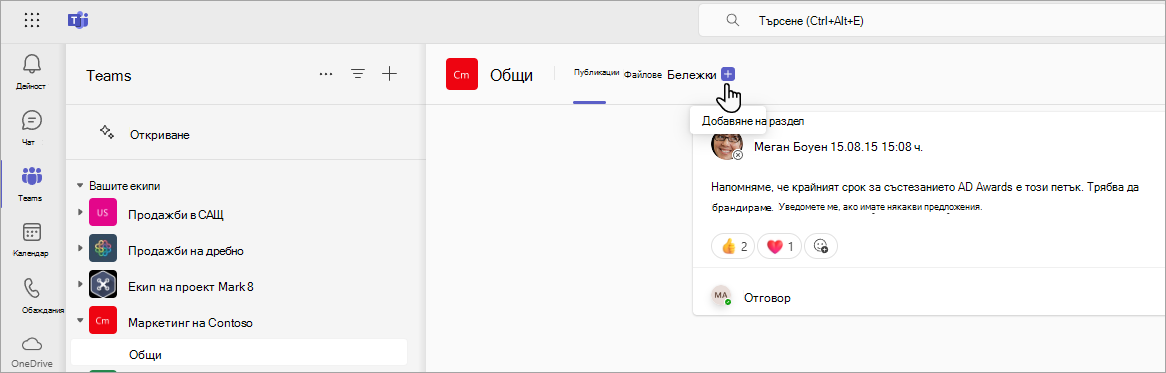Click the thumbs up reaction
This screenshot has width=1166, height=373.
pos(733,246)
